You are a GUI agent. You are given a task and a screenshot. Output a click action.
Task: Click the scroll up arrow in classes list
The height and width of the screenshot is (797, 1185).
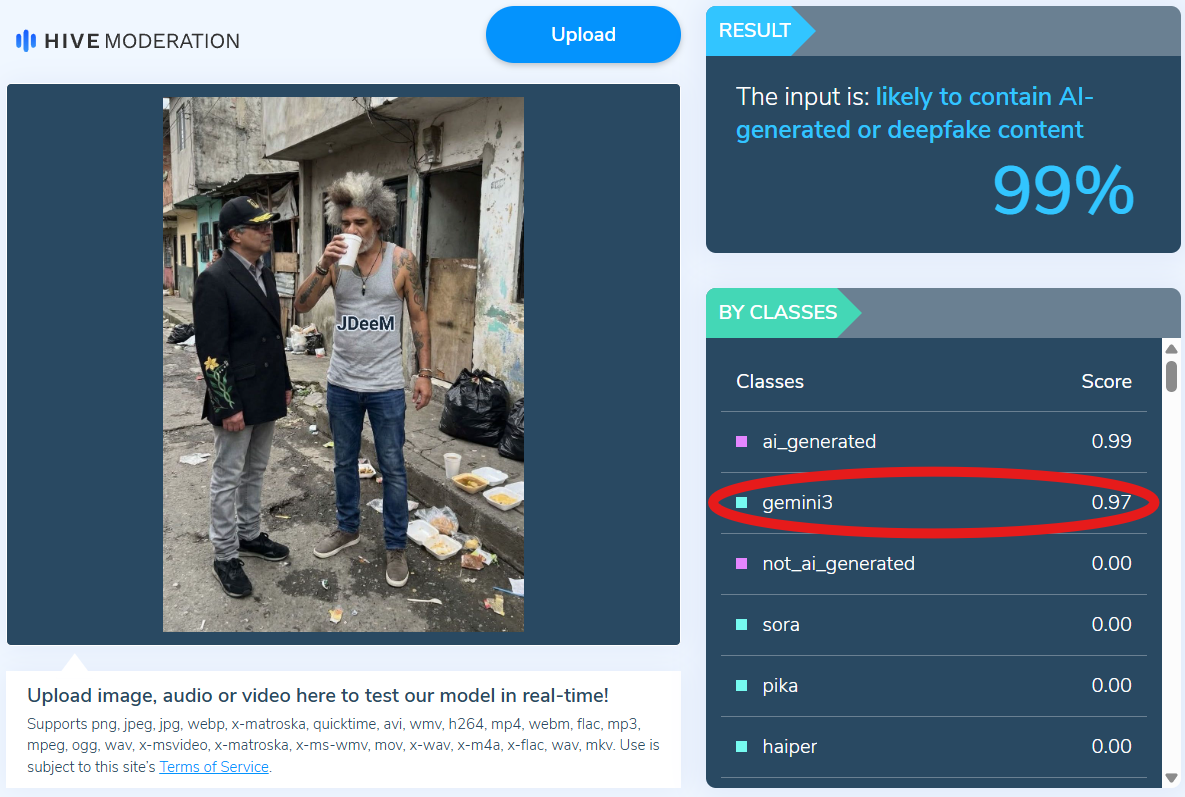[x=1171, y=348]
